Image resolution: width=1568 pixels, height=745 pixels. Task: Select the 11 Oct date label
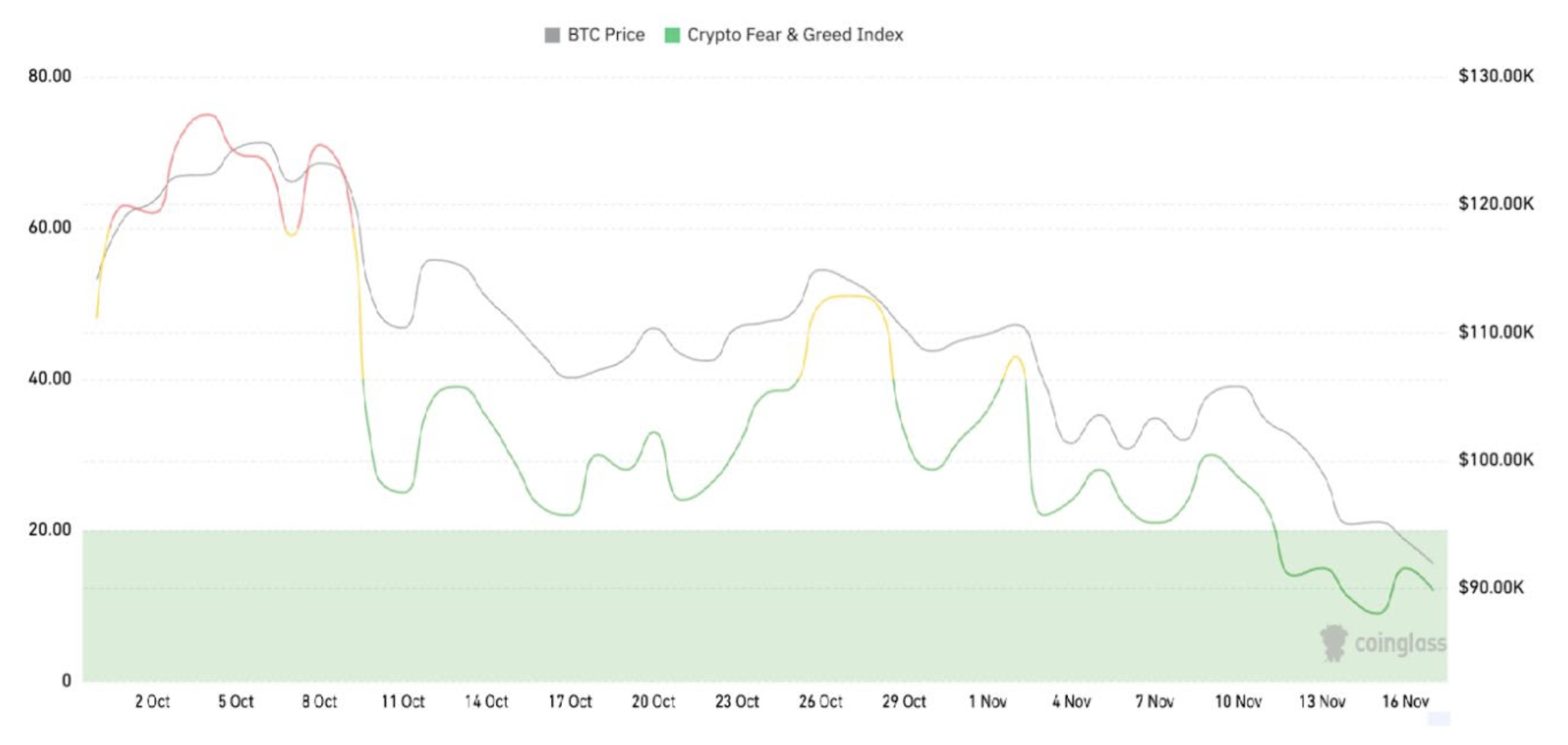click(403, 701)
